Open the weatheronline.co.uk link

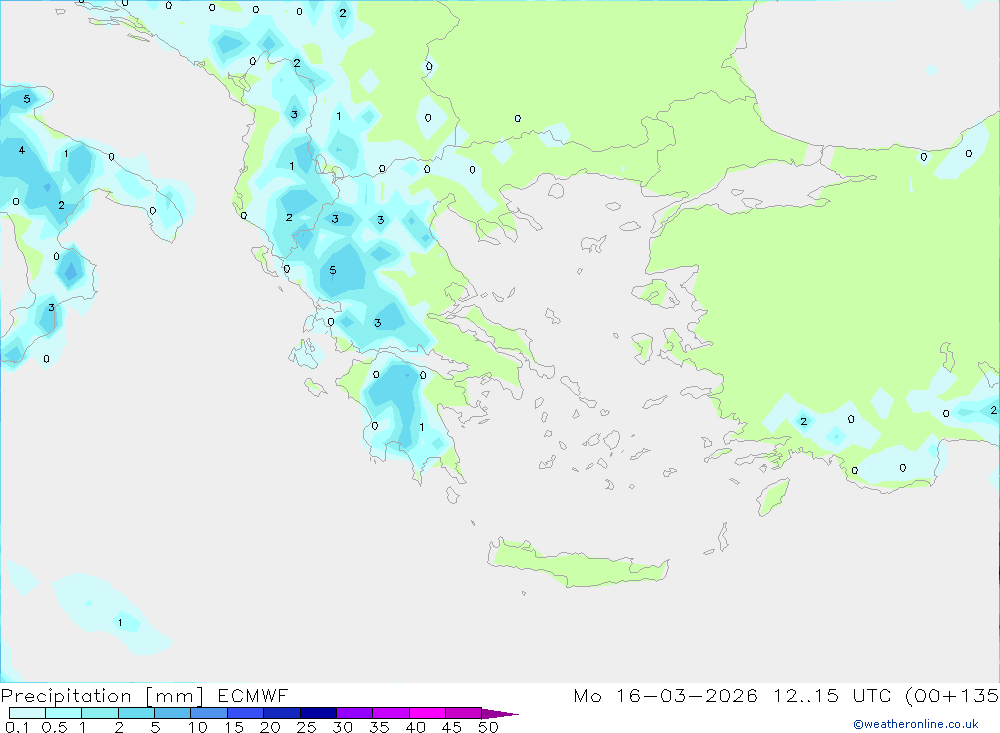pos(916,724)
